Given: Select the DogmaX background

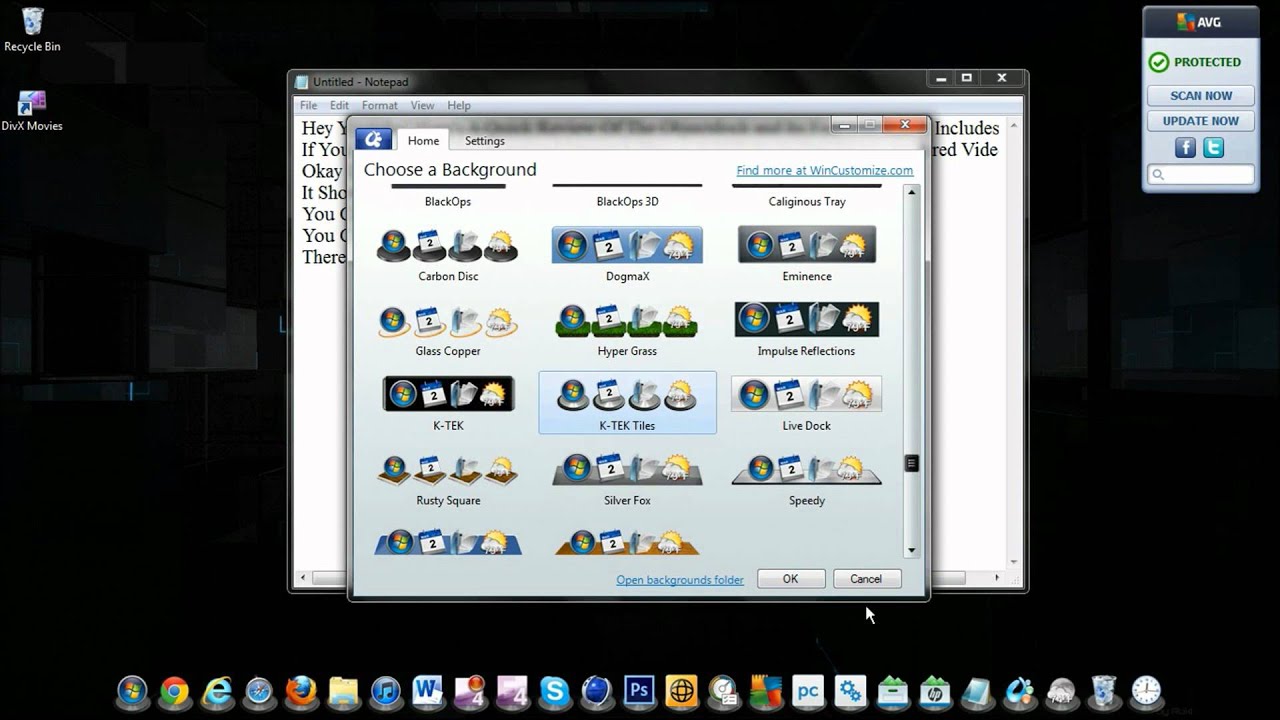Looking at the screenshot, I should point(627,254).
